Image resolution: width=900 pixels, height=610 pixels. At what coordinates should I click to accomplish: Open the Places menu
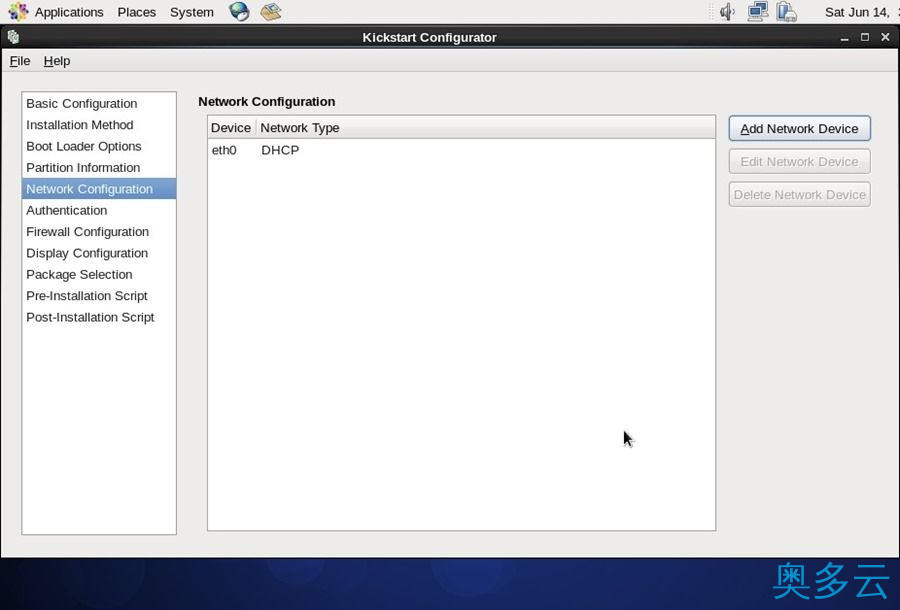click(x=137, y=12)
